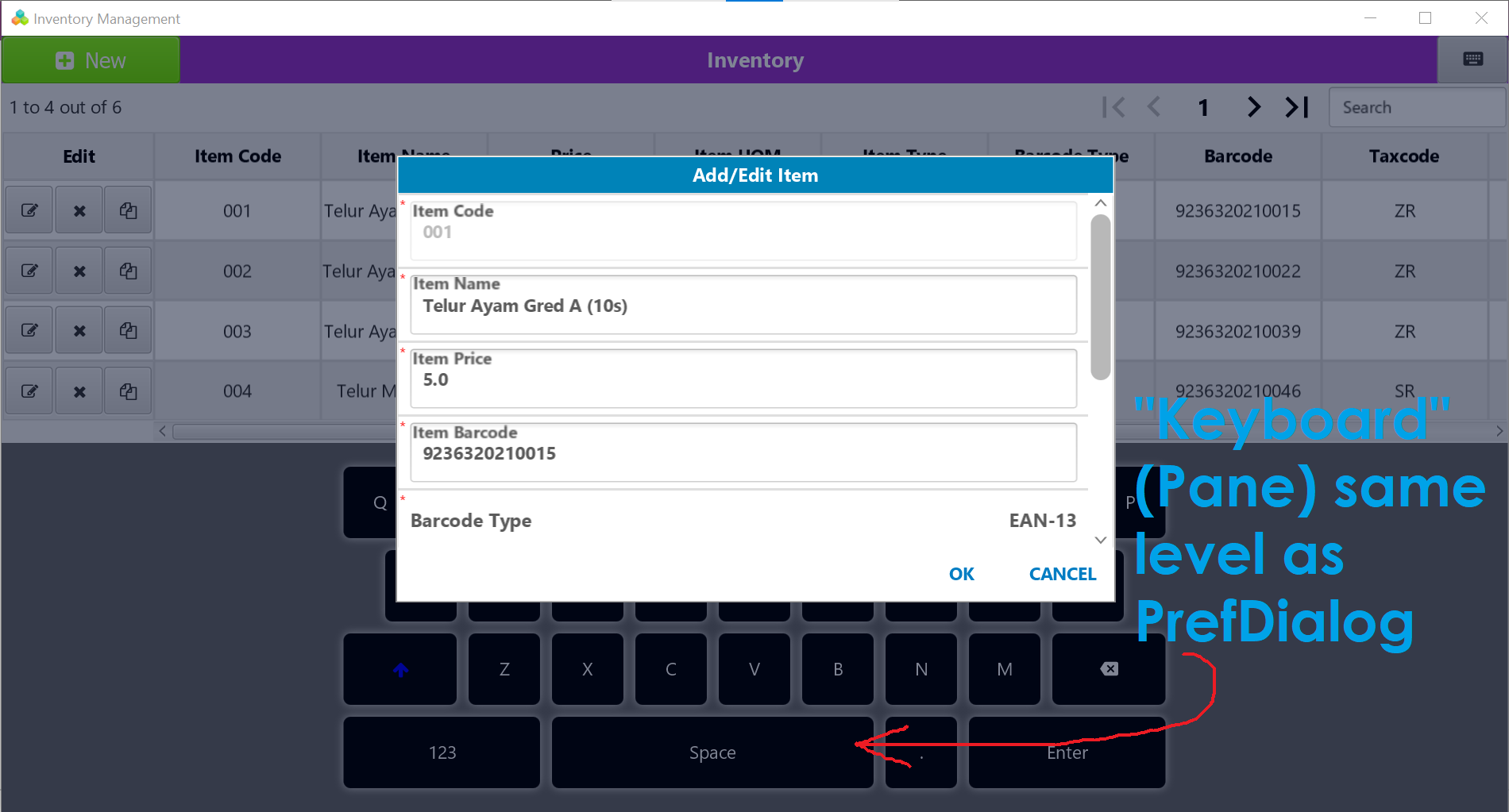Viewport: 1509px width, 812px height.
Task: Sort by Item Code column header
Action: pos(237,156)
